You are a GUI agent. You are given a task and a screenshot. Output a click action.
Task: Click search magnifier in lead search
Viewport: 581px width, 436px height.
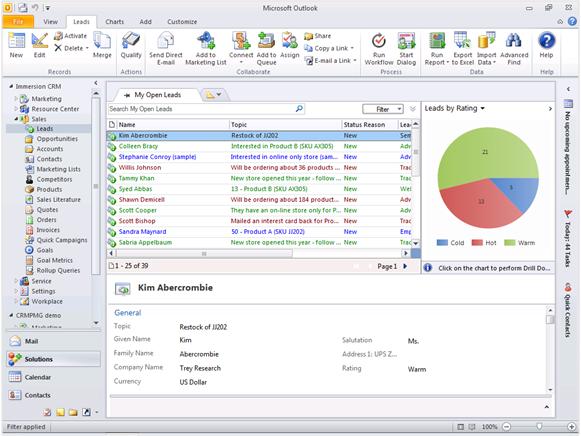(299, 109)
